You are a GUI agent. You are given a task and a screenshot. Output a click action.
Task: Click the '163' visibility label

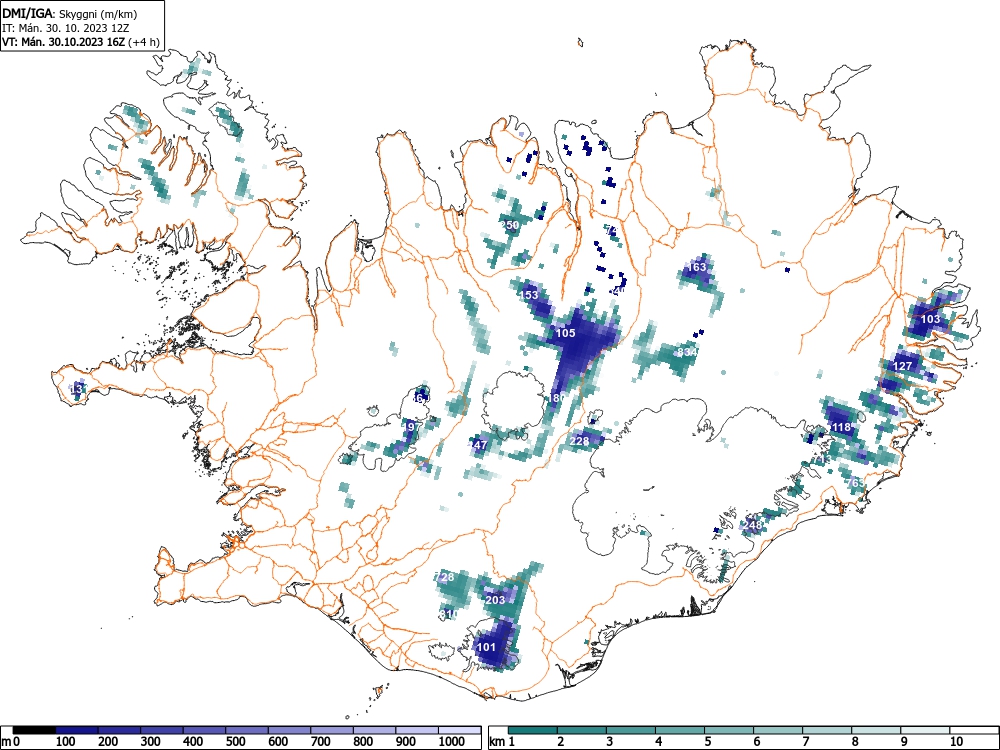tap(698, 267)
